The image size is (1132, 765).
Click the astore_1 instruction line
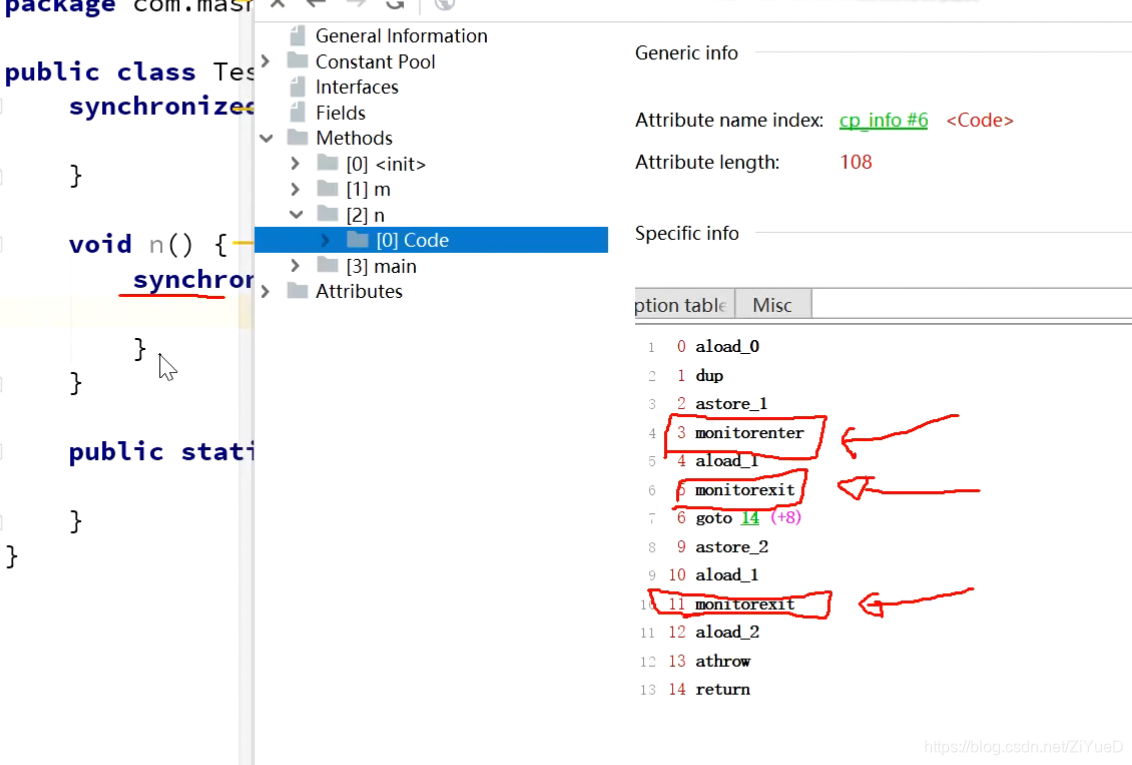pyautogui.click(x=731, y=403)
